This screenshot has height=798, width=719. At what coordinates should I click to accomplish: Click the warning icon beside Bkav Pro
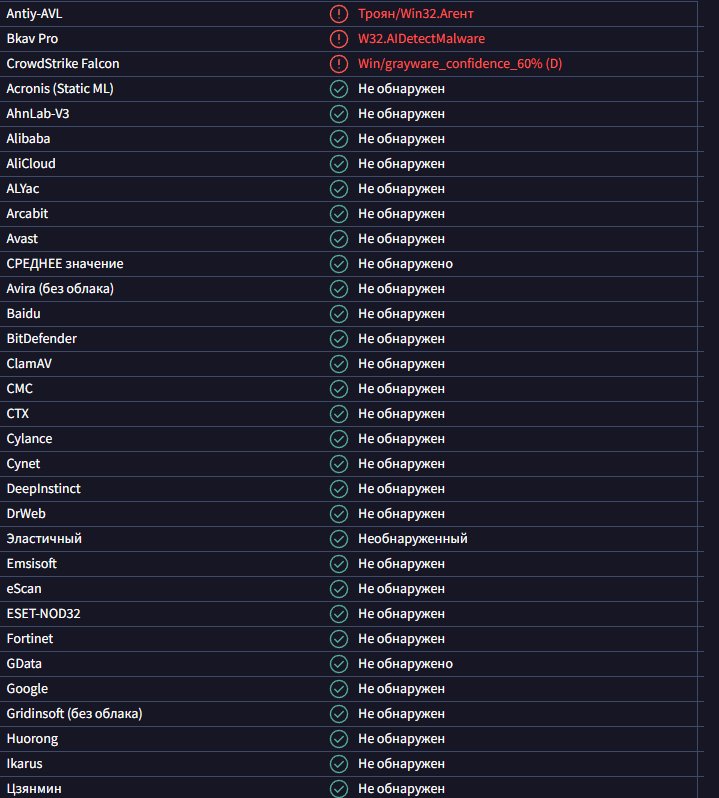coord(339,39)
